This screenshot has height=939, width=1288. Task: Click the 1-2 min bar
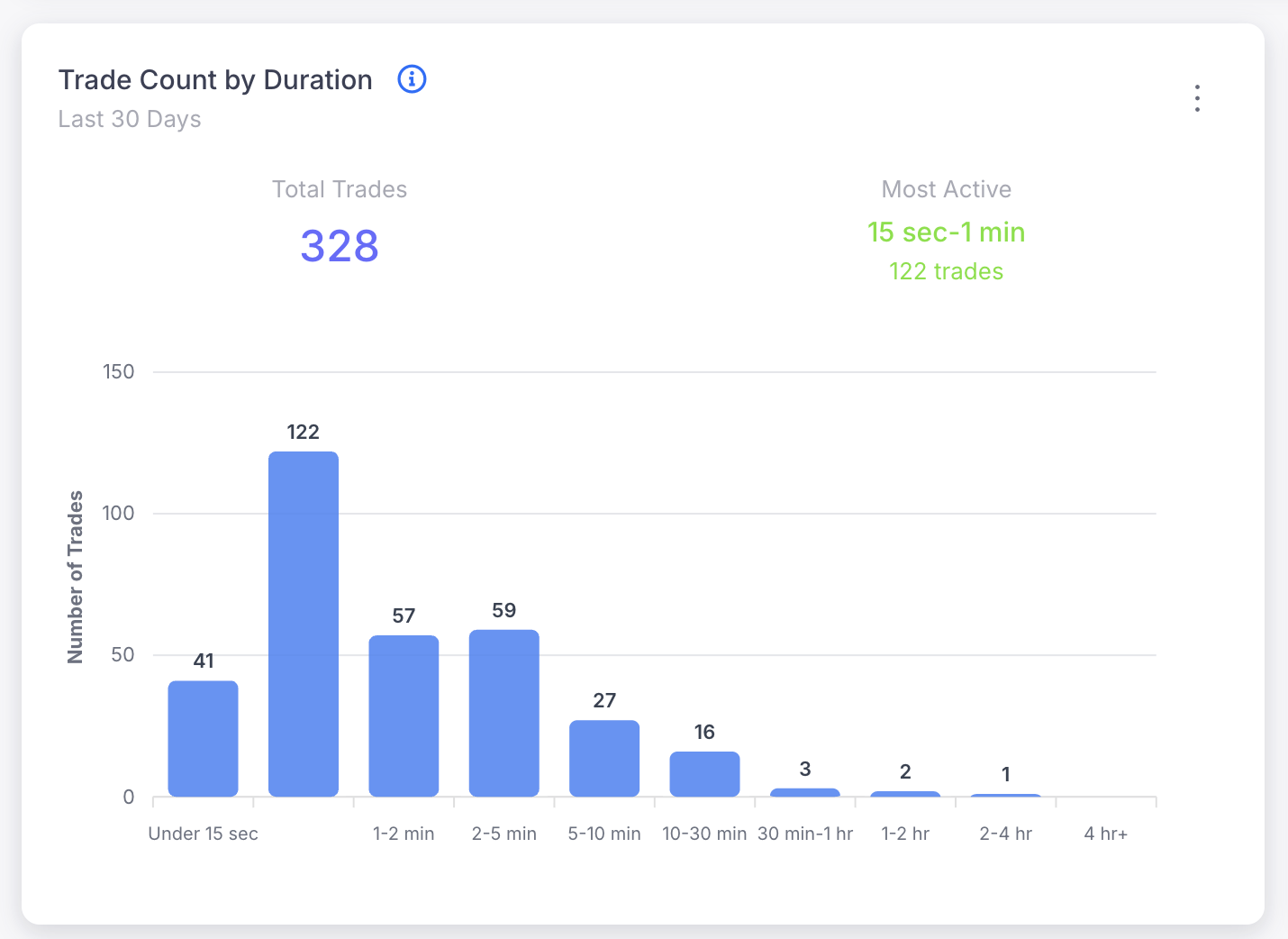point(404,716)
